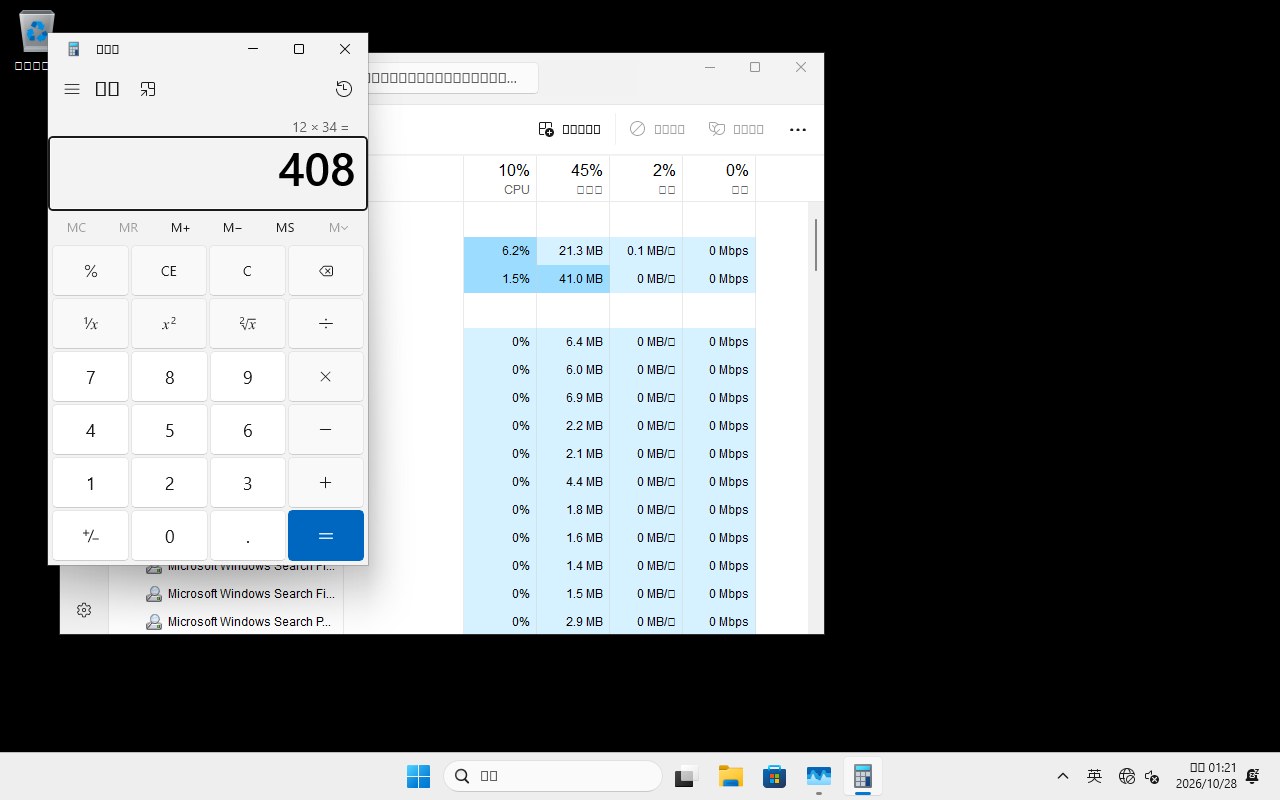Viewport: 1280px width, 800px height.
Task: Open Microsoft Store from taskbar
Action: [774, 776]
